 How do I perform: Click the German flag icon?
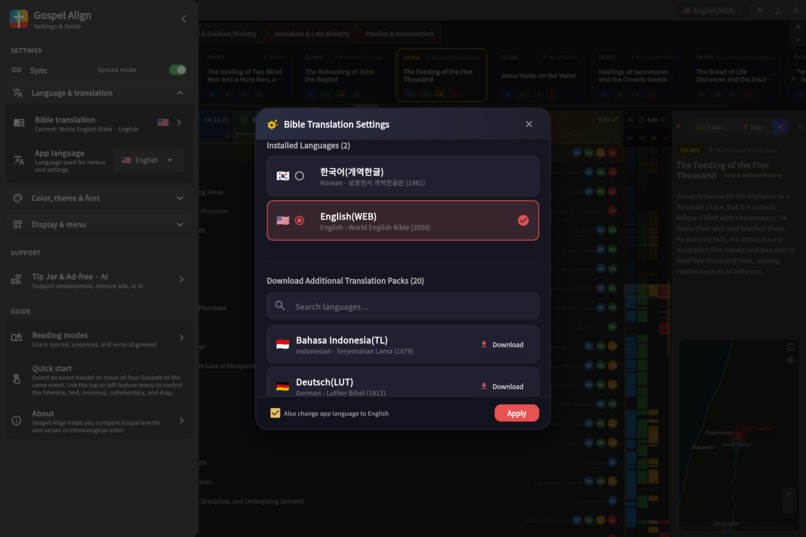coord(282,386)
